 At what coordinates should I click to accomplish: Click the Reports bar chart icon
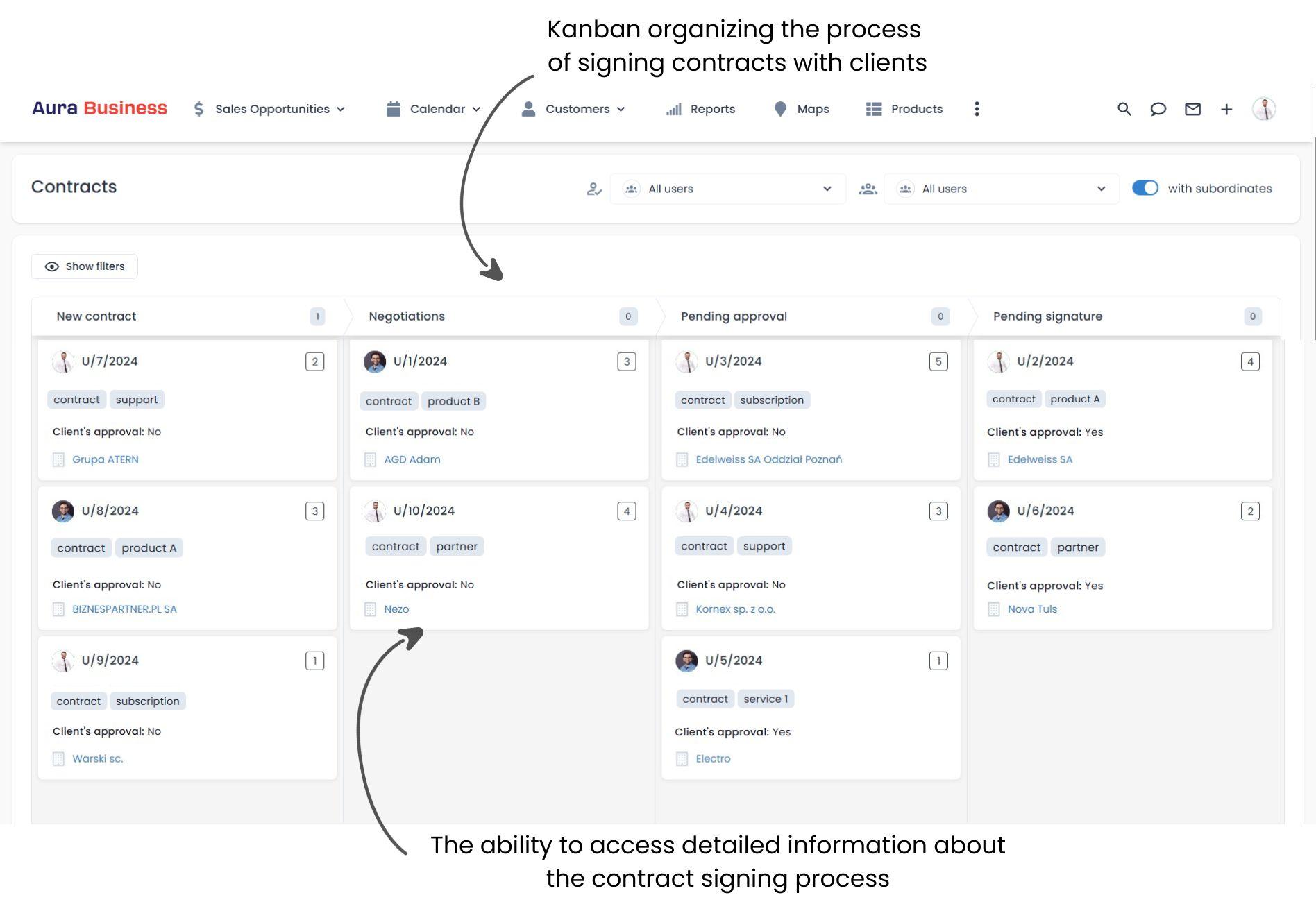coord(673,109)
